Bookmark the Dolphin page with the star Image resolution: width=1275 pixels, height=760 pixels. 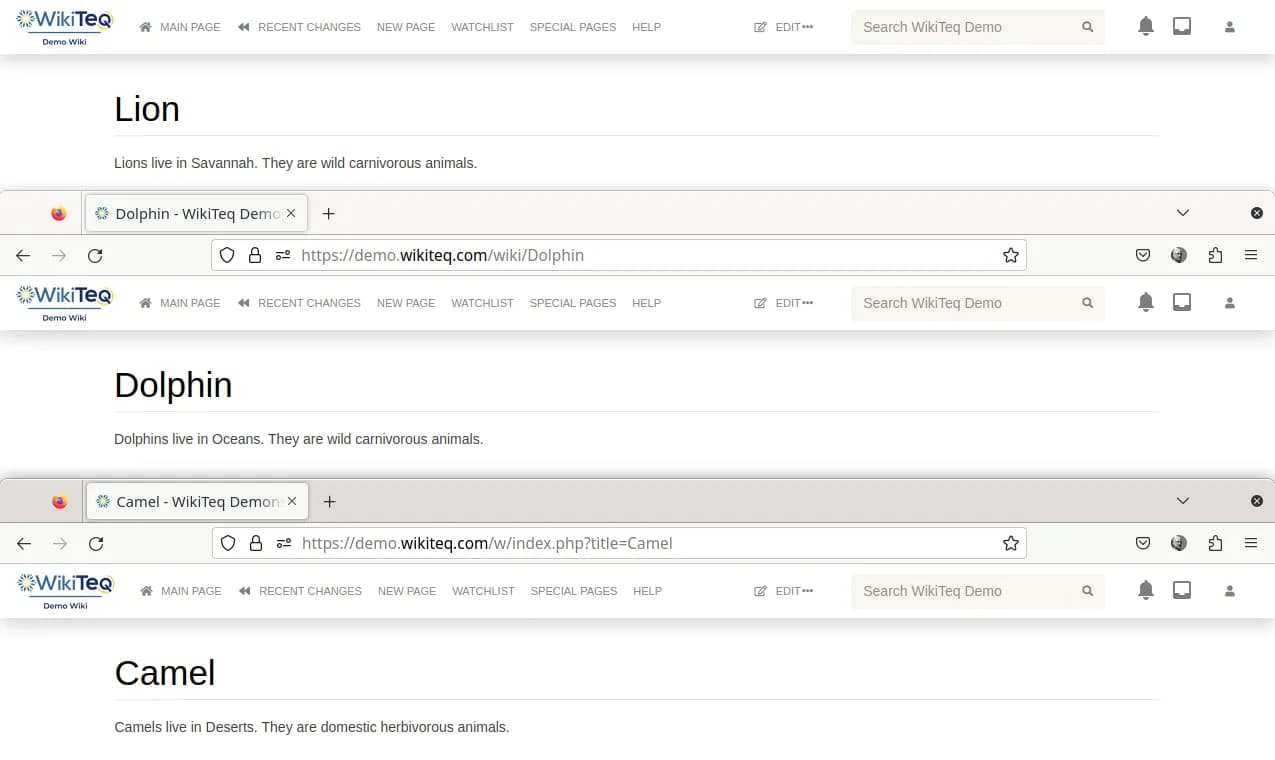[1010, 255]
